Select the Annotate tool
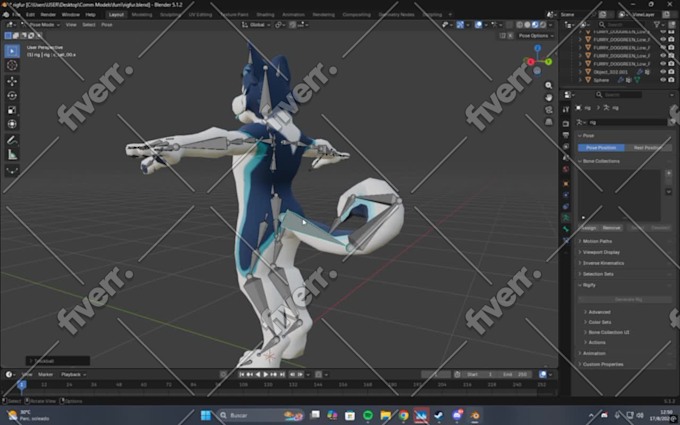The width and height of the screenshot is (680, 425). (12, 140)
